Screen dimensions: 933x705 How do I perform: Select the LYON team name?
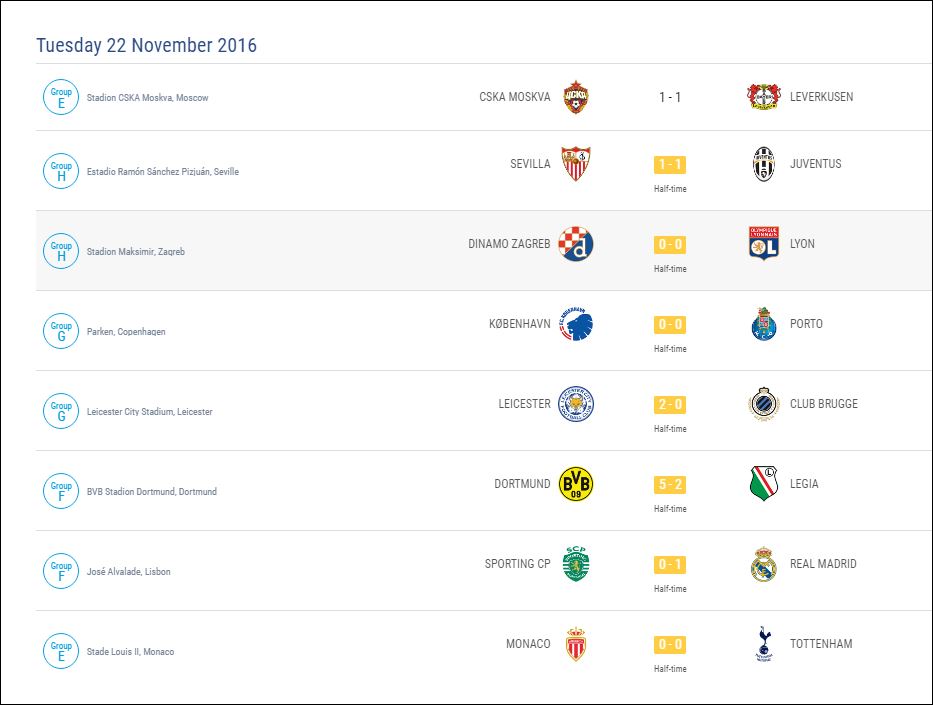click(802, 244)
